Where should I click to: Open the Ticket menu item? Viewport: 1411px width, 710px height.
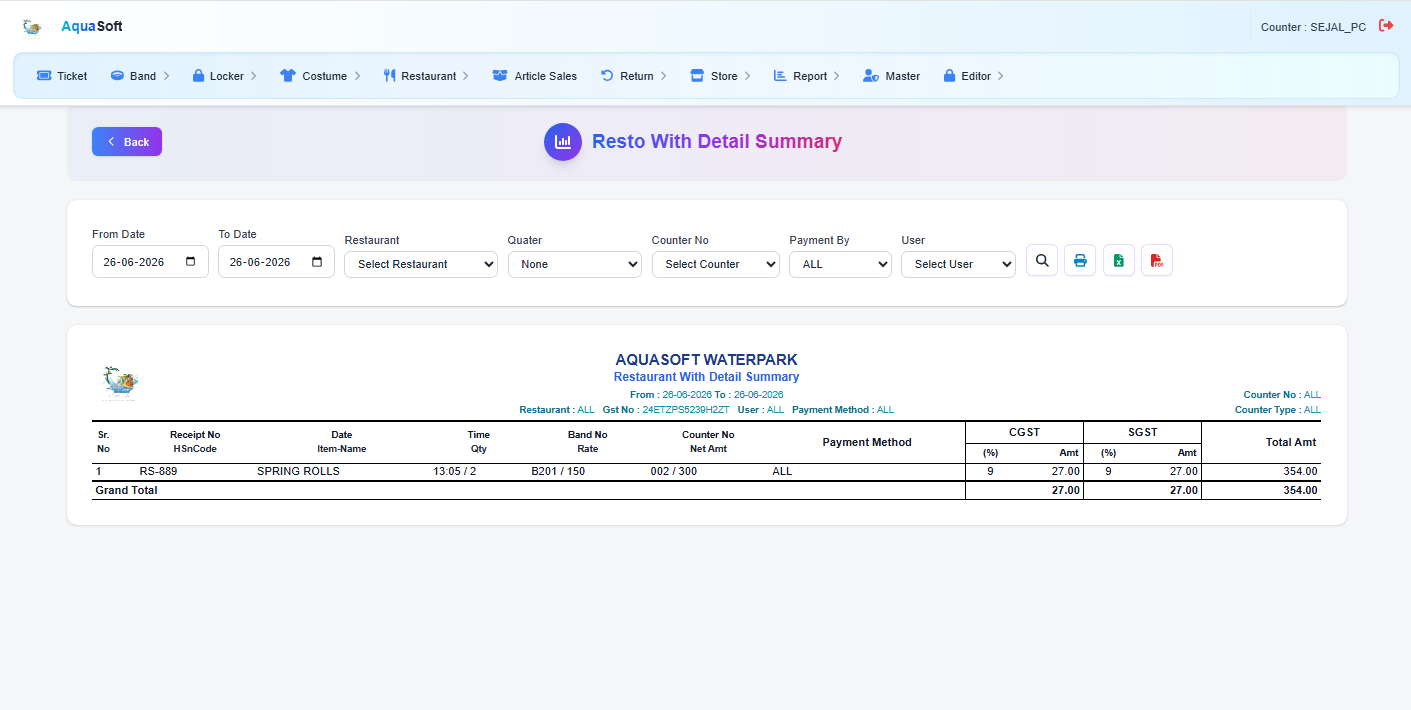point(62,76)
